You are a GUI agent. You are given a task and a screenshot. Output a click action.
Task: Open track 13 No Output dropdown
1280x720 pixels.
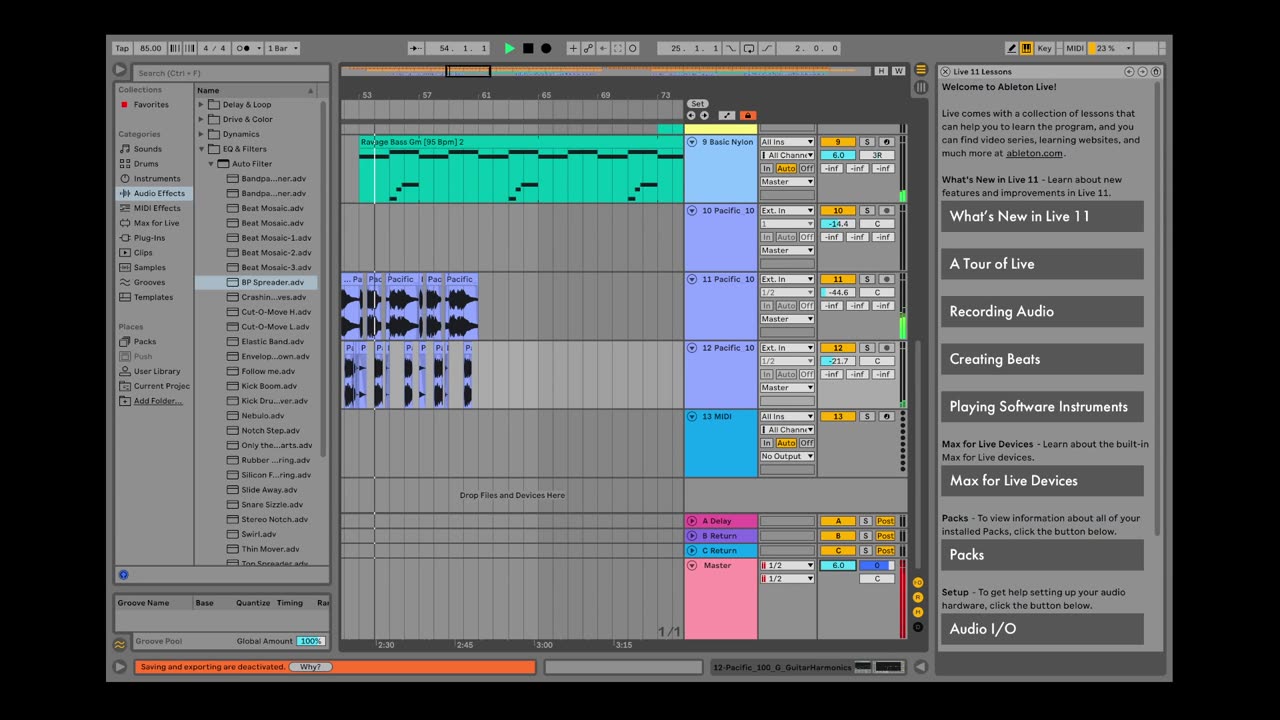[x=788, y=457]
